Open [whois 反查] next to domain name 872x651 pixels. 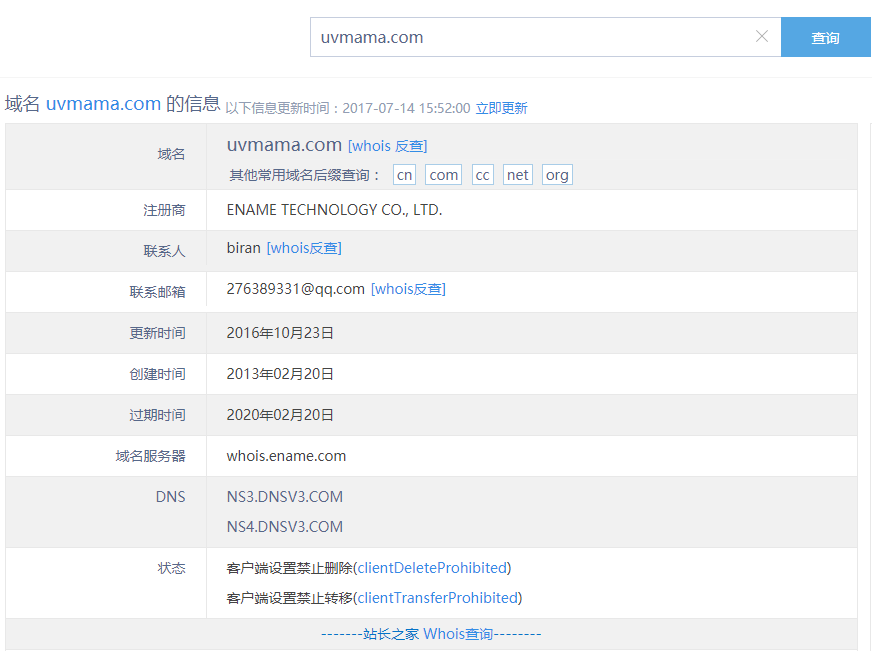[388, 146]
